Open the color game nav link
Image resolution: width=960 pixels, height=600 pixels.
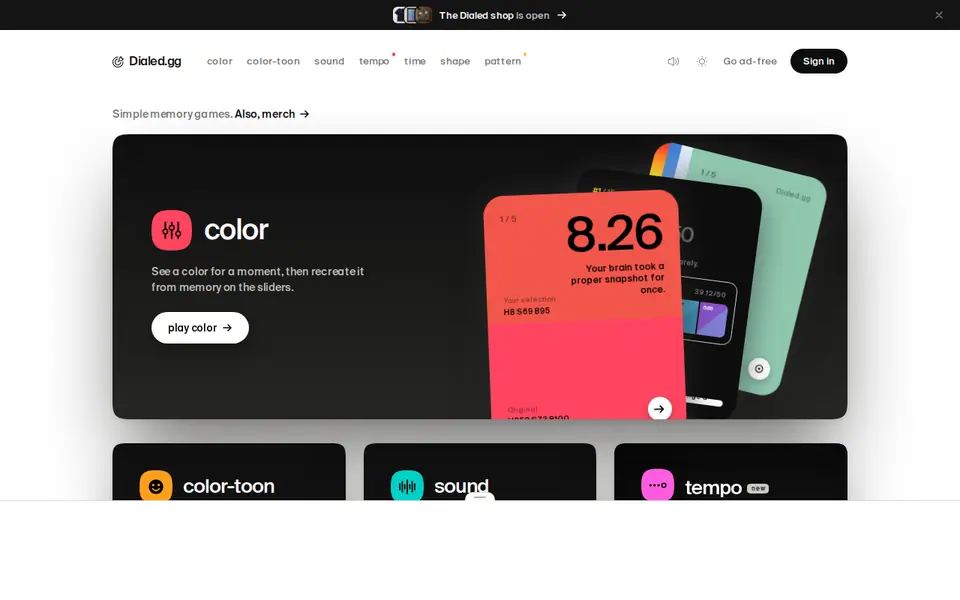[220, 61]
